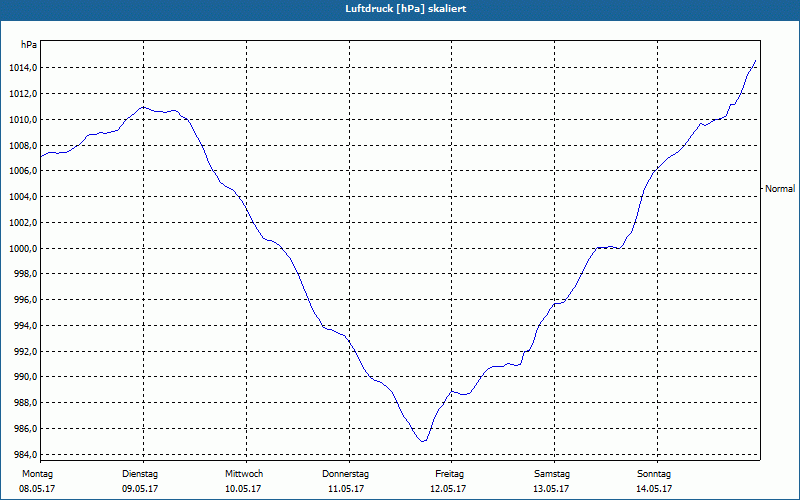This screenshot has width=800, height=500.
Task: Click the '09.05.17' date label
Action: pyautogui.click(x=140, y=489)
